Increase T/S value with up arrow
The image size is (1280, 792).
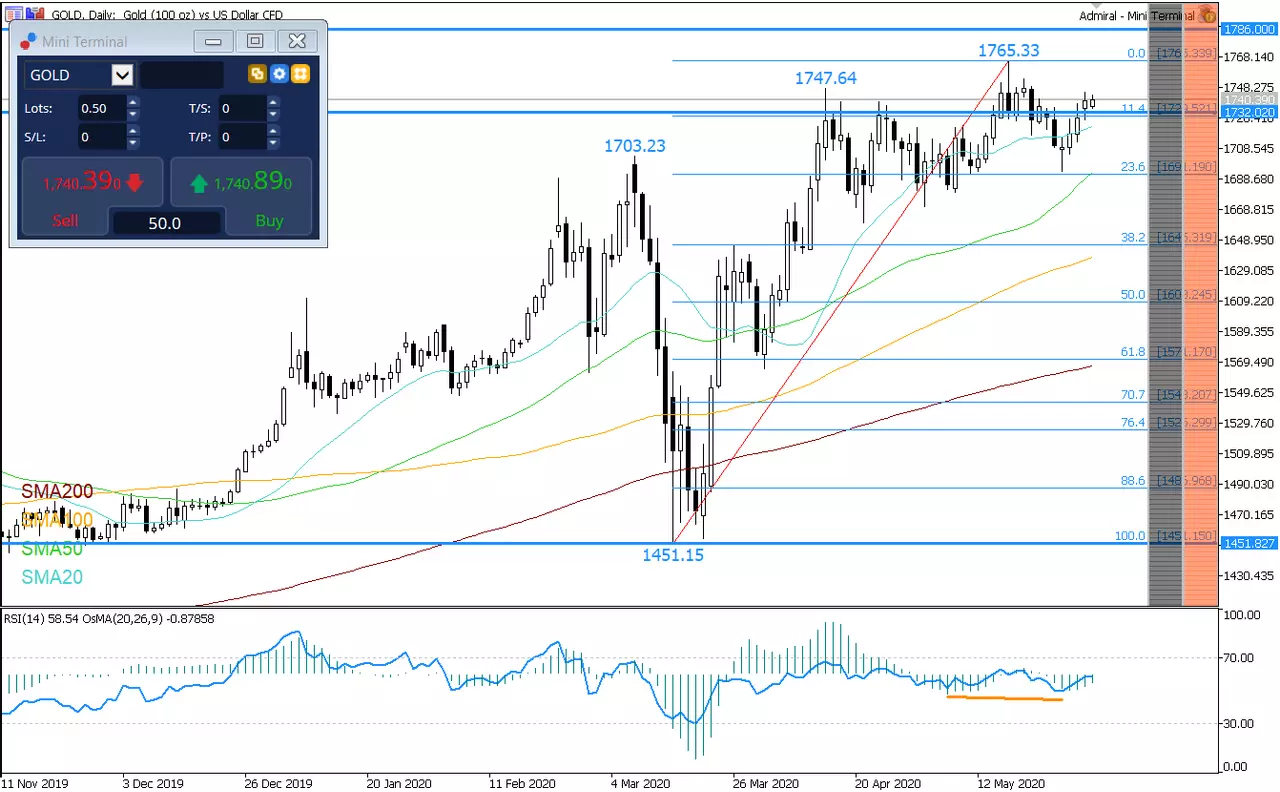pyautogui.click(x=273, y=102)
